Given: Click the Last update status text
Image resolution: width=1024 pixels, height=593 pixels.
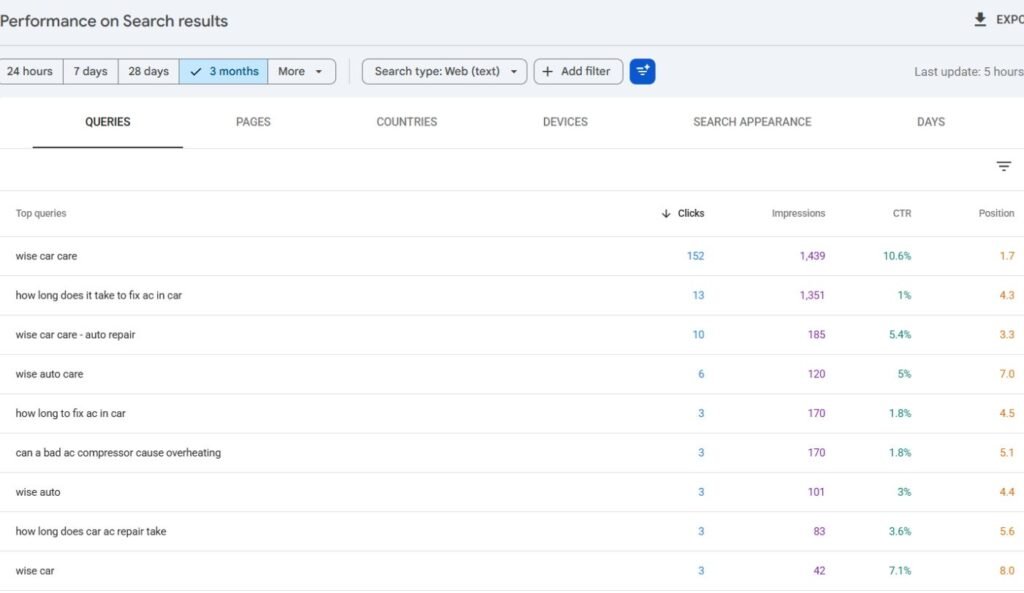Looking at the screenshot, I should coord(968,72).
